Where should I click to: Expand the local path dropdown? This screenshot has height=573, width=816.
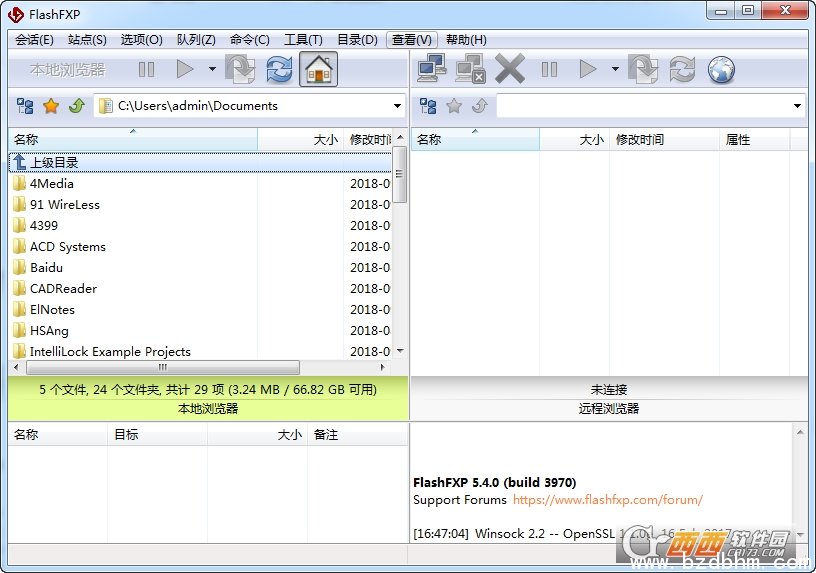(x=397, y=106)
